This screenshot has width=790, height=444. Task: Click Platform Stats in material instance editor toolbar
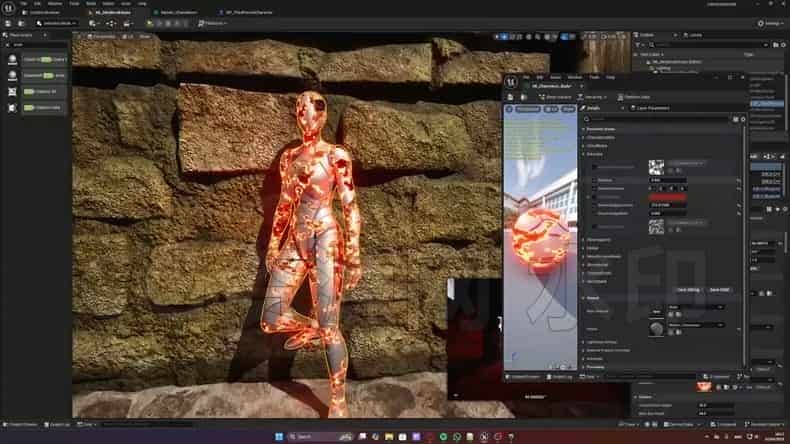(x=634, y=97)
